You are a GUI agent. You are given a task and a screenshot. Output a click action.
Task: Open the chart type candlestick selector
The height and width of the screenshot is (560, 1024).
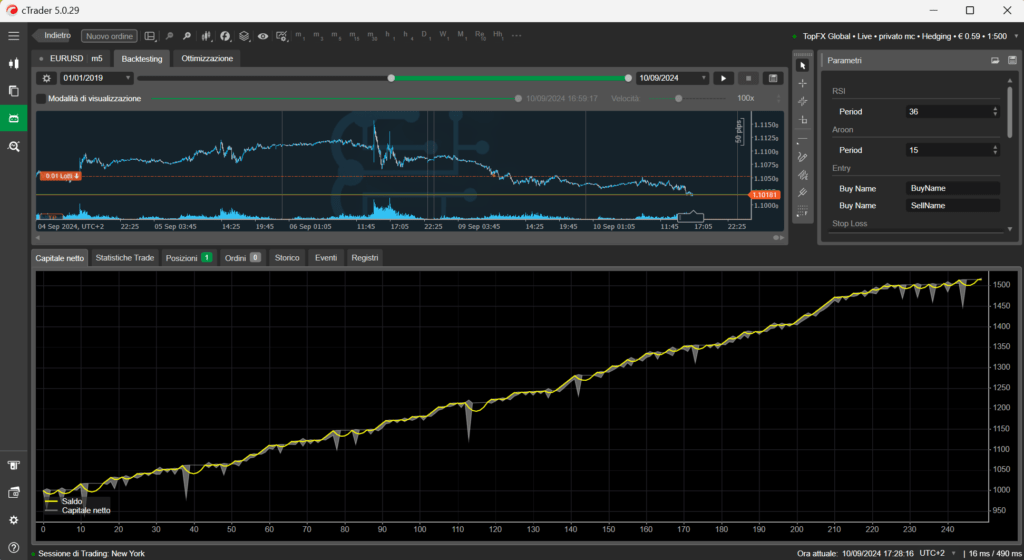pos(206,36)
